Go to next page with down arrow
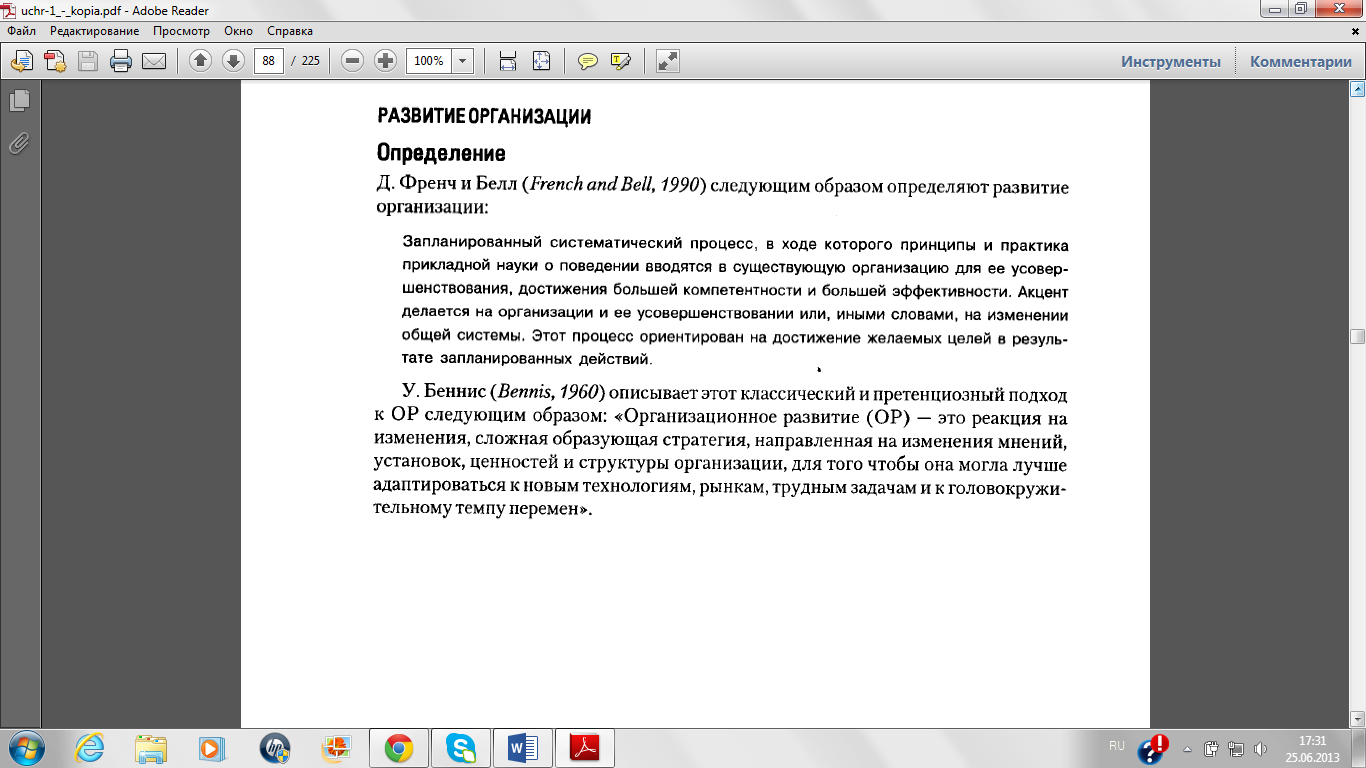This screenshot has height=768, width=1366. 233,61
